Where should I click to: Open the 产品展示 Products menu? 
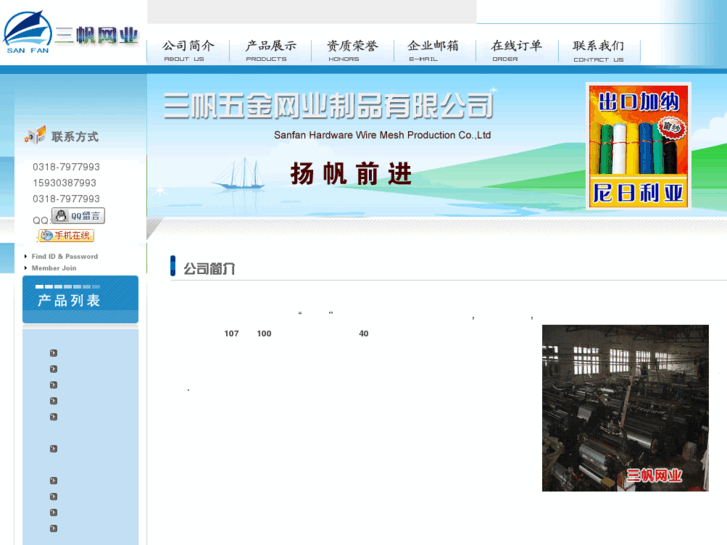point(271,51)
